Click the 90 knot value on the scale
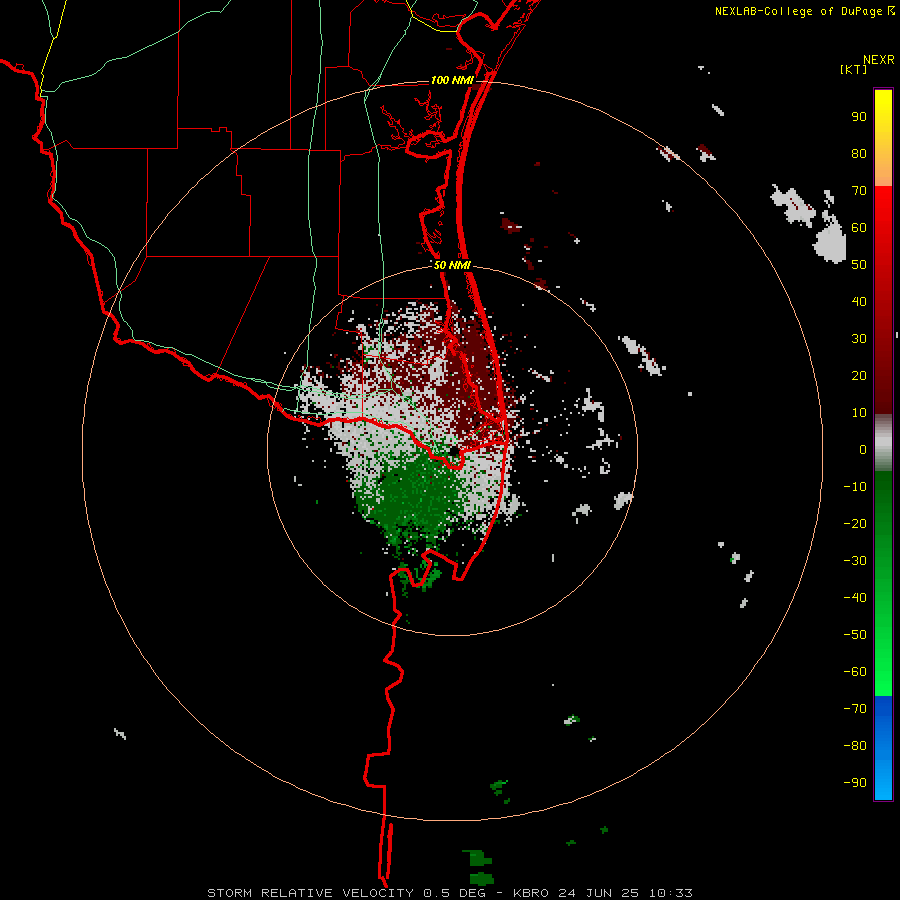Image resolution: width=900 pixels, height=900 pixels. [859, 117]
